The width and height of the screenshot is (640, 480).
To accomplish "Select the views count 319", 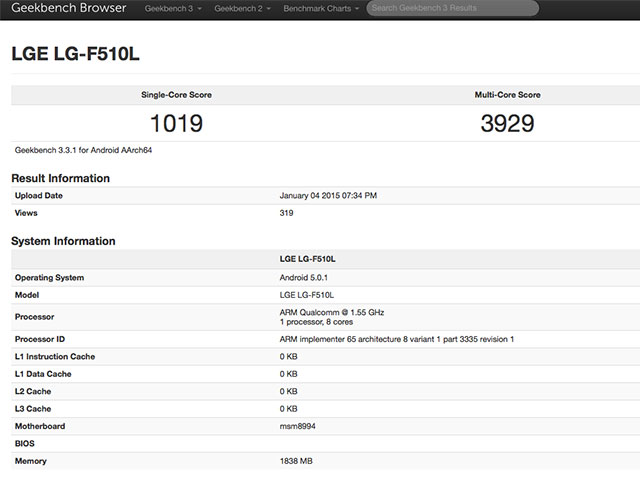I will click(x=287, y=213).
